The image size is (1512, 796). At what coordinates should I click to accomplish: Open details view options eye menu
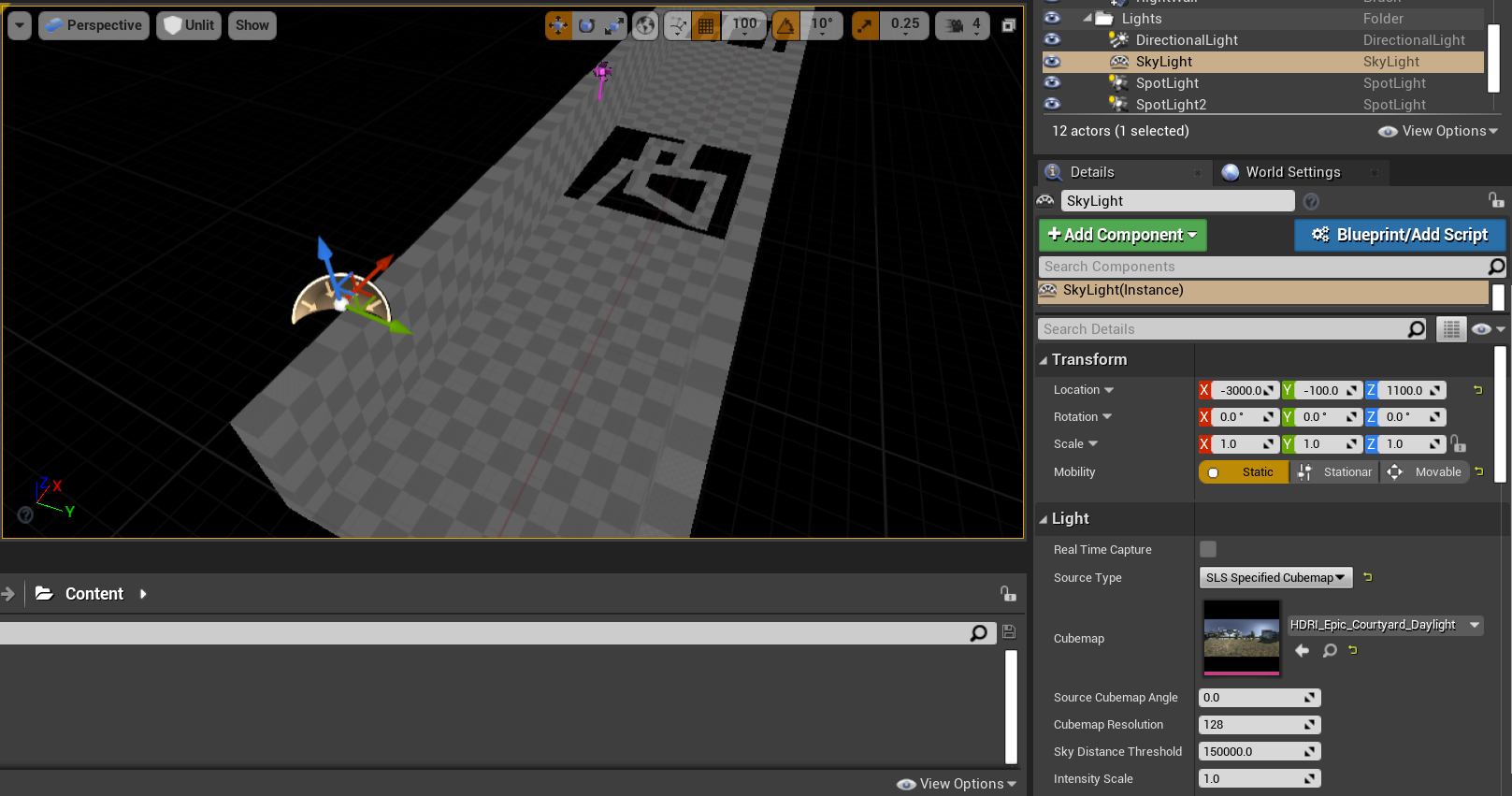(1487, 329)
